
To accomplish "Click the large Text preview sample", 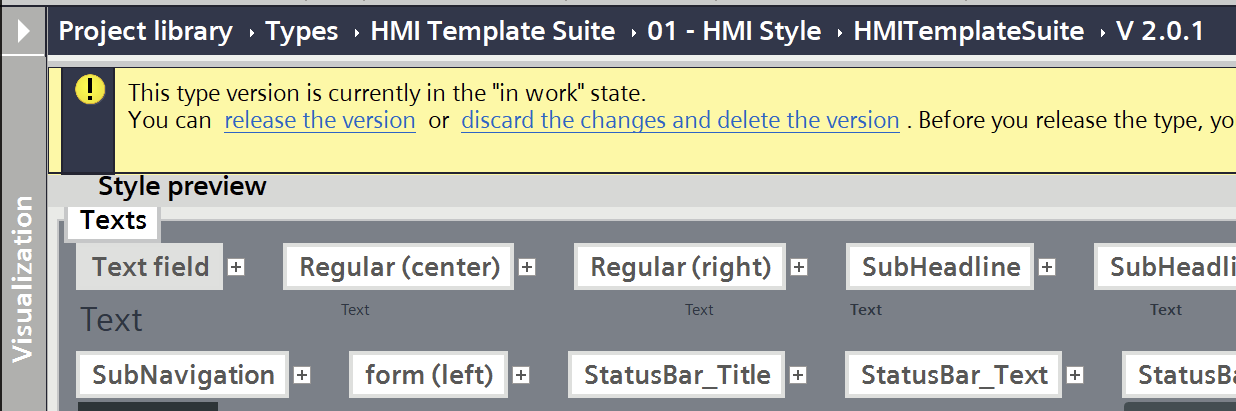I will [111, 320].
